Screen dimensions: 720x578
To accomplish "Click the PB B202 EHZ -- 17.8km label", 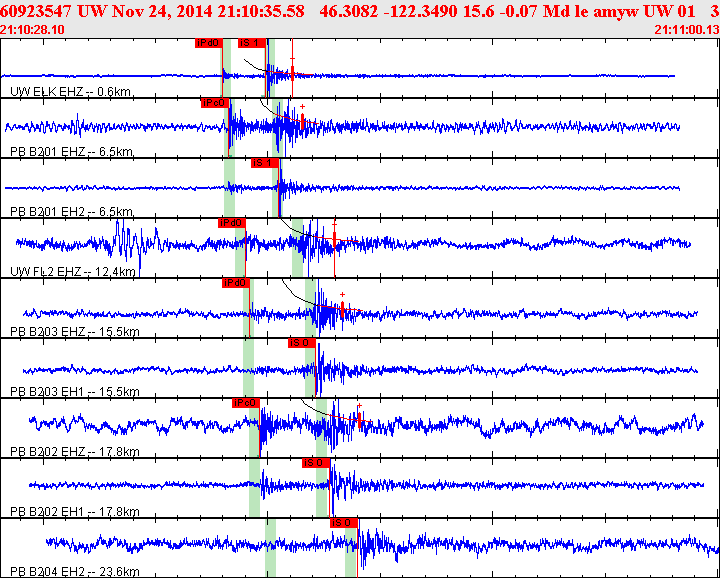I will tap(75, 452).
